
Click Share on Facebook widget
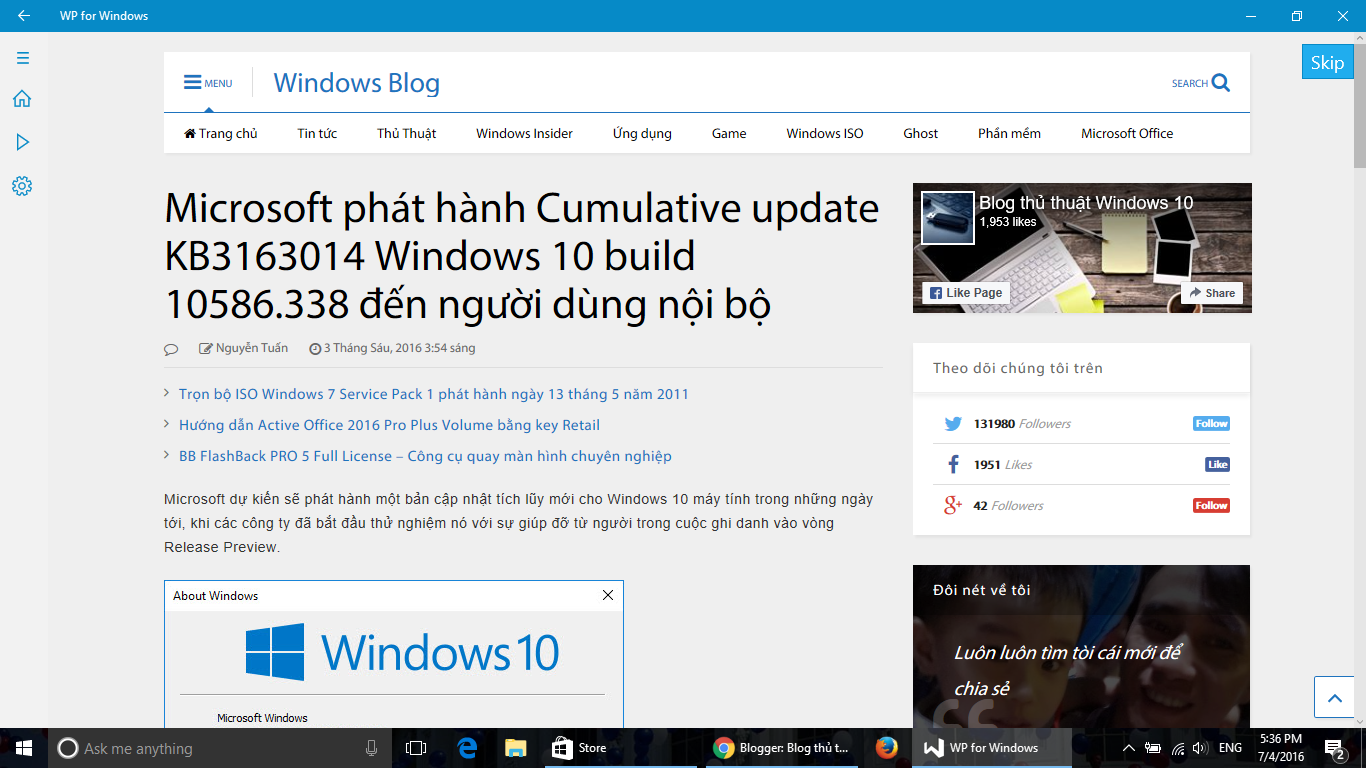pos(1212,293)
